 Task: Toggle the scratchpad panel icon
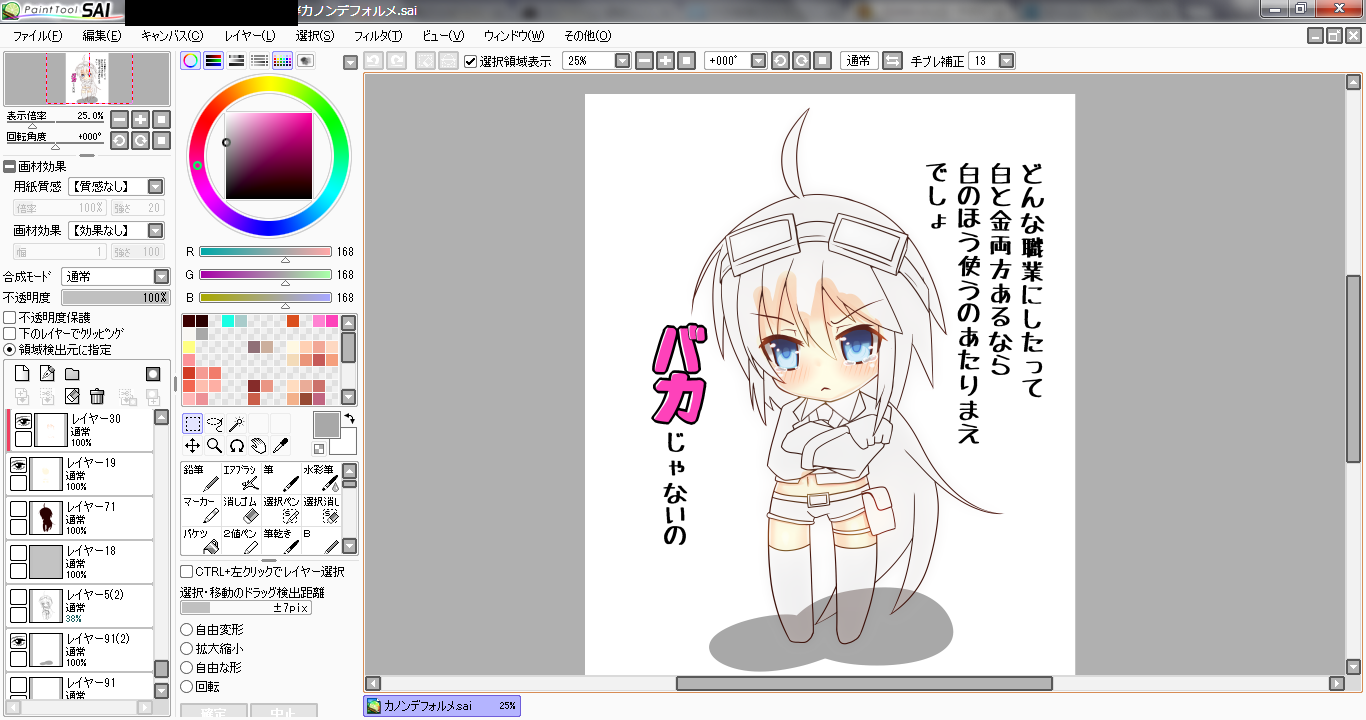click(x=305, y=61)
